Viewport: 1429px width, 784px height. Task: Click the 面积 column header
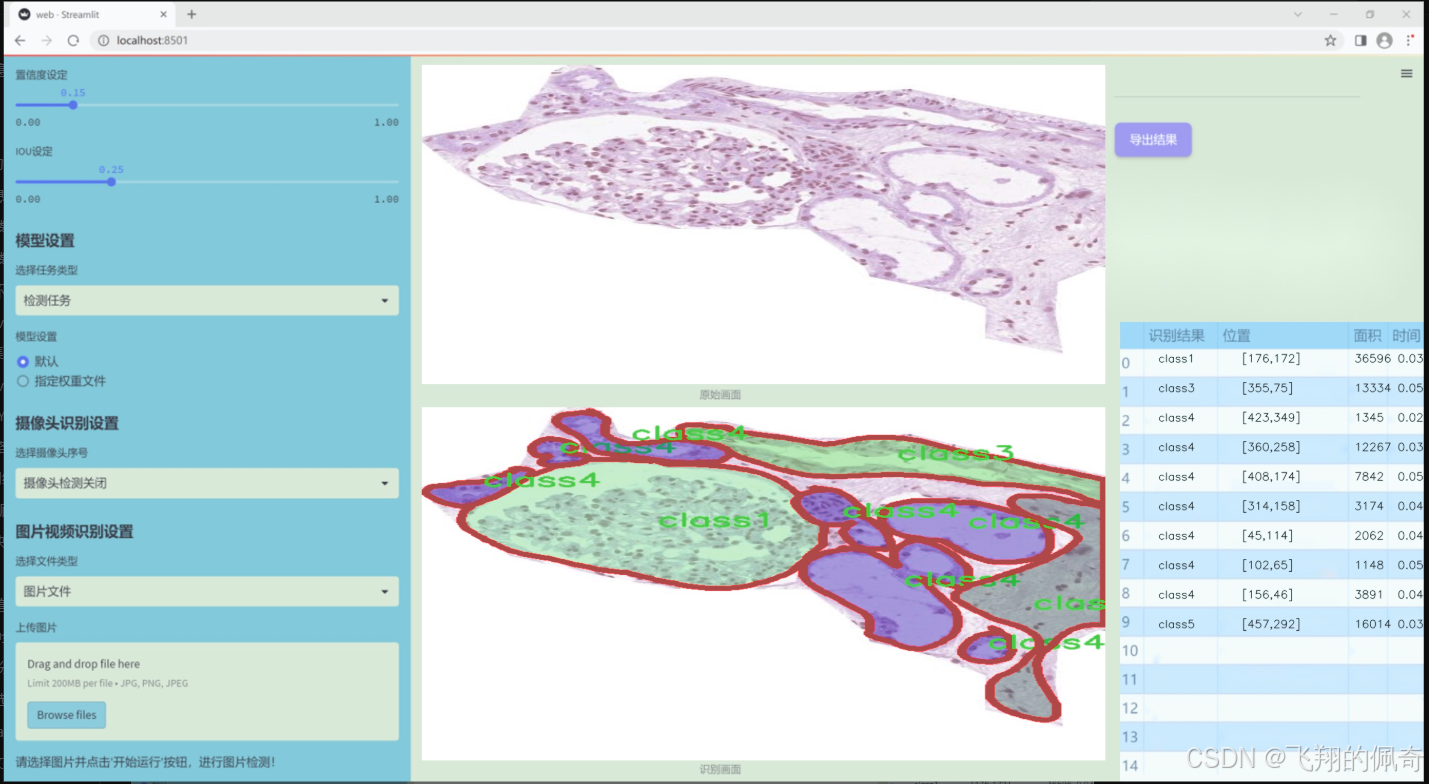(1368, 336)
